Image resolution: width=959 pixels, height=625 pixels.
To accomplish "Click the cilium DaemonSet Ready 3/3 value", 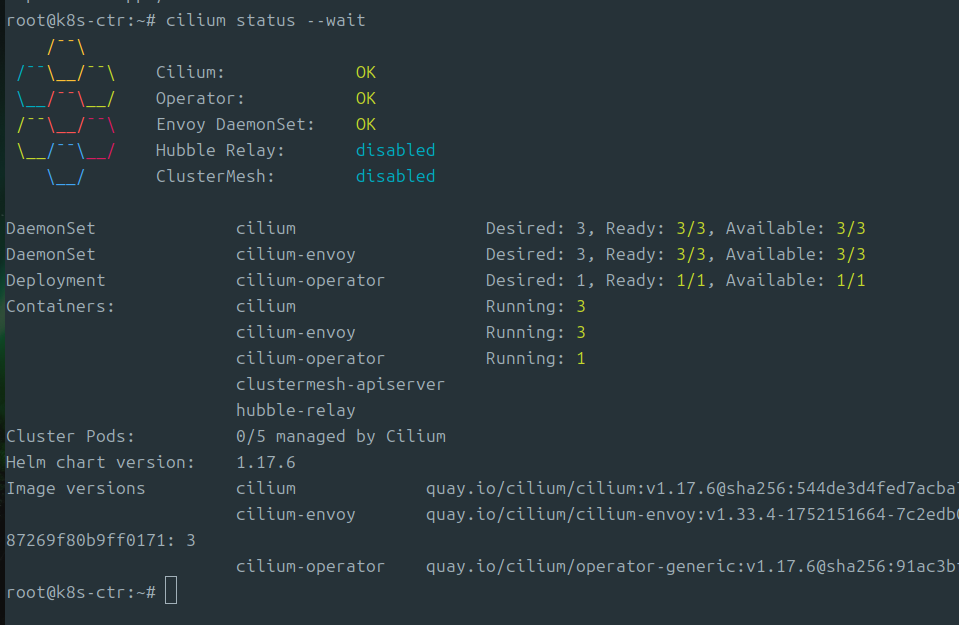I will pos(691,229).
